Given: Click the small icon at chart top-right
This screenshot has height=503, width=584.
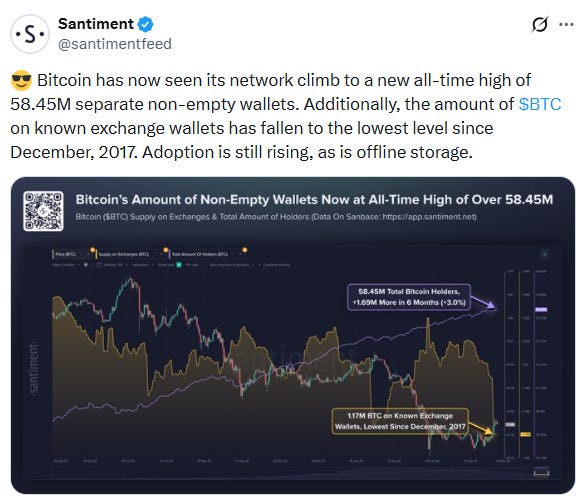Looking at the screenshot, I should point(545,254).
